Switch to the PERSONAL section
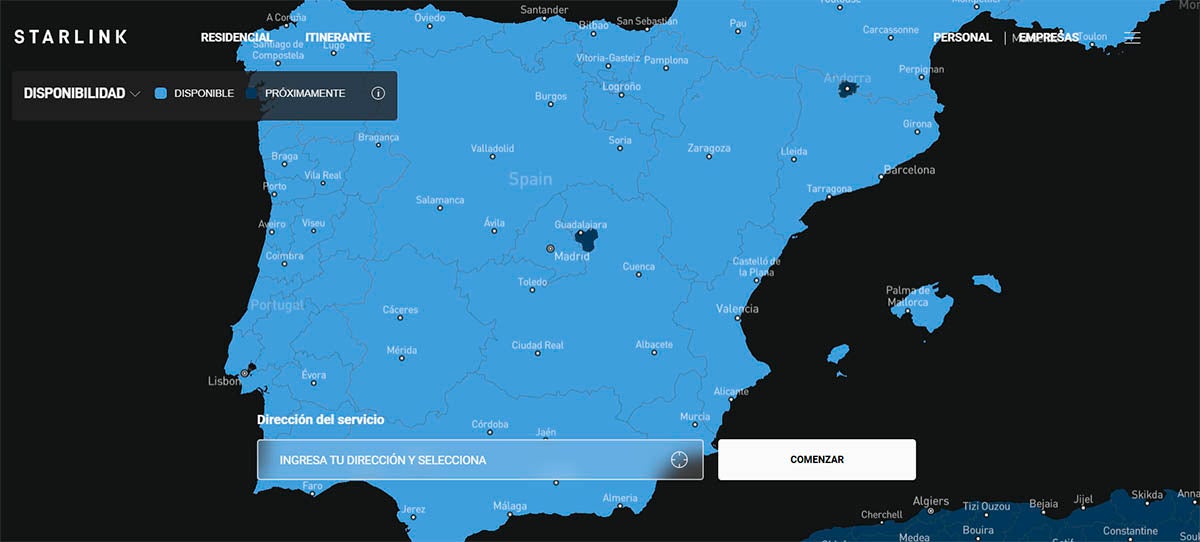This screenshot has height=542, width=1200. pyautogui.click(x=962, y=37)
